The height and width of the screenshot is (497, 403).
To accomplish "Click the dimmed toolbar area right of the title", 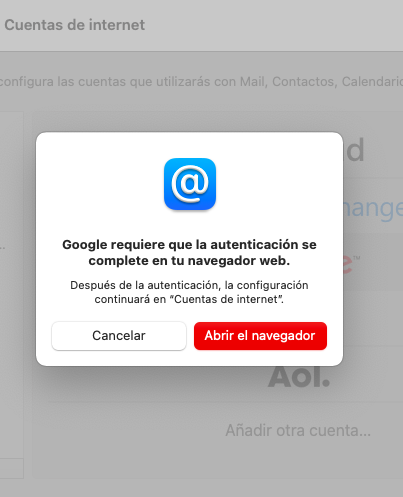I will (x=273, y=25).
